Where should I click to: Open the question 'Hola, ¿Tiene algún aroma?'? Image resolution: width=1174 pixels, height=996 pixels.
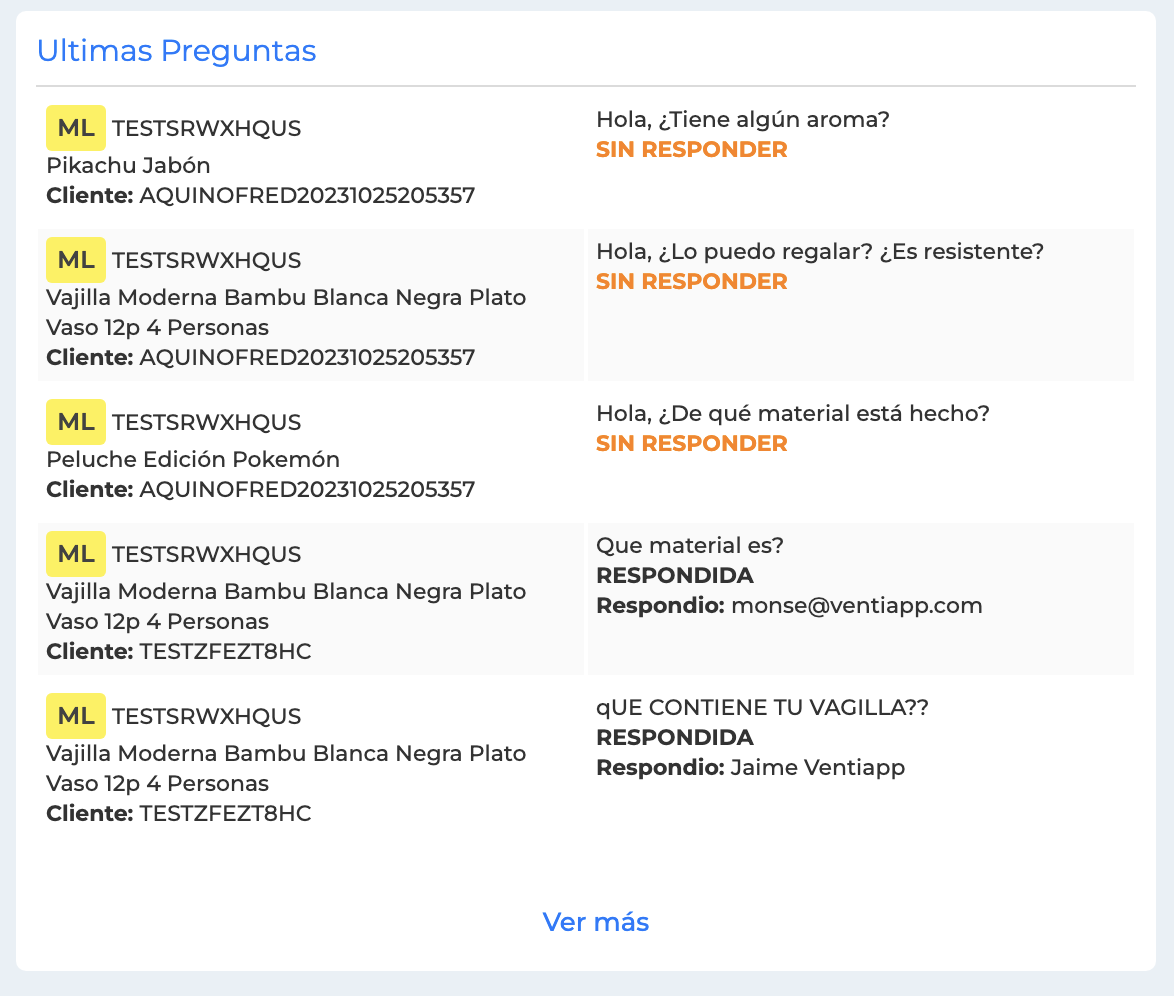[743, 120]
